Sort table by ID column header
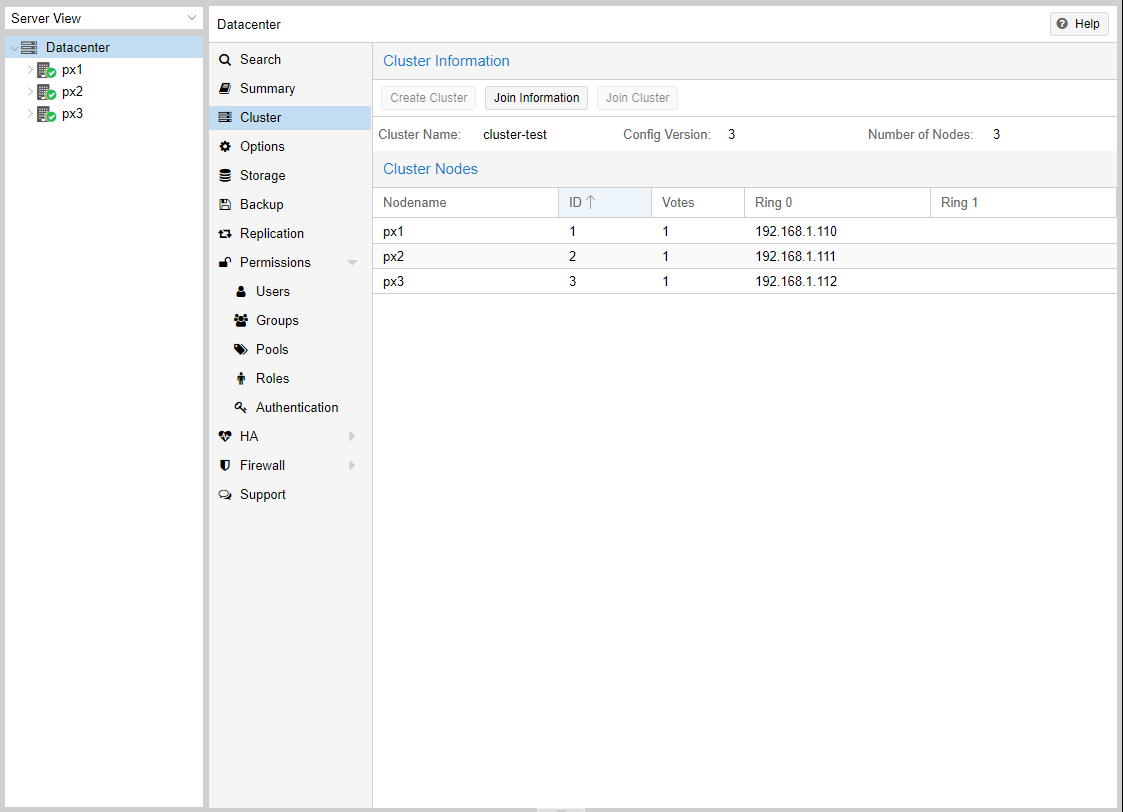Viewport: 1123px width, 812px height. tap(604, 203)
